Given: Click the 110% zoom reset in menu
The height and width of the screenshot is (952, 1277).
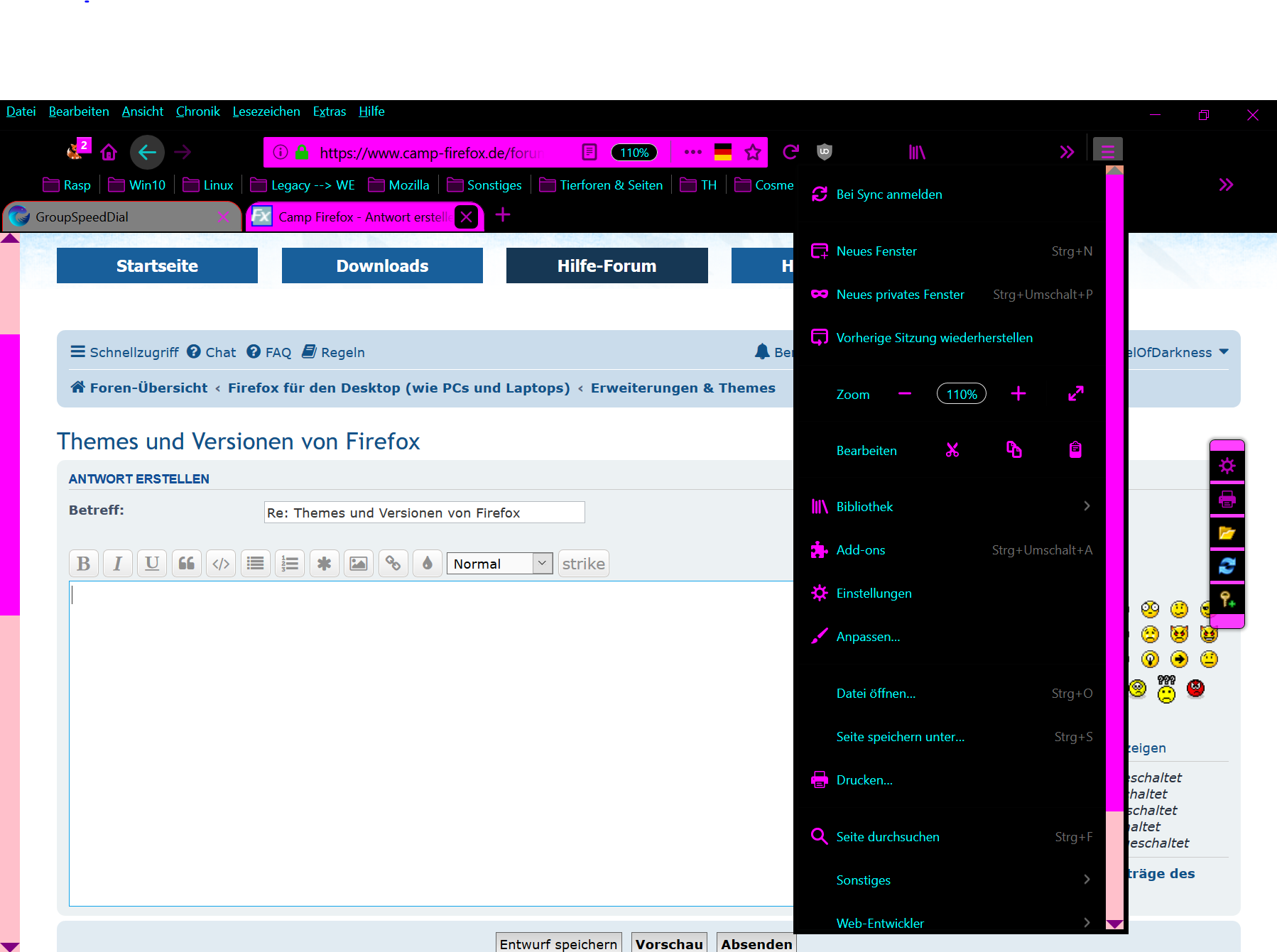Looking at the screenshot, I should [x=962, y=394].
